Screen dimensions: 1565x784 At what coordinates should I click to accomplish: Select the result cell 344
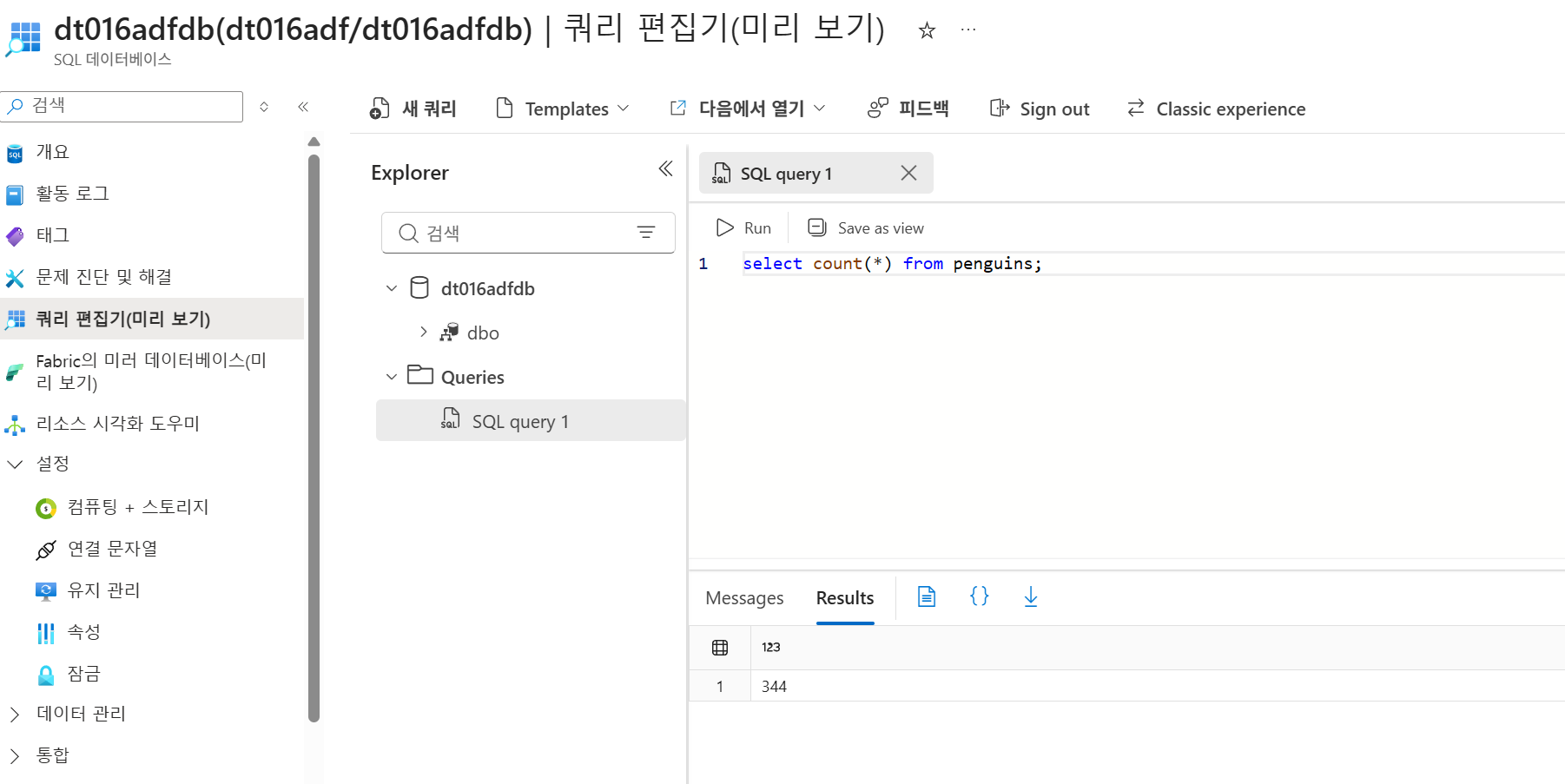[x=774, y=687]
